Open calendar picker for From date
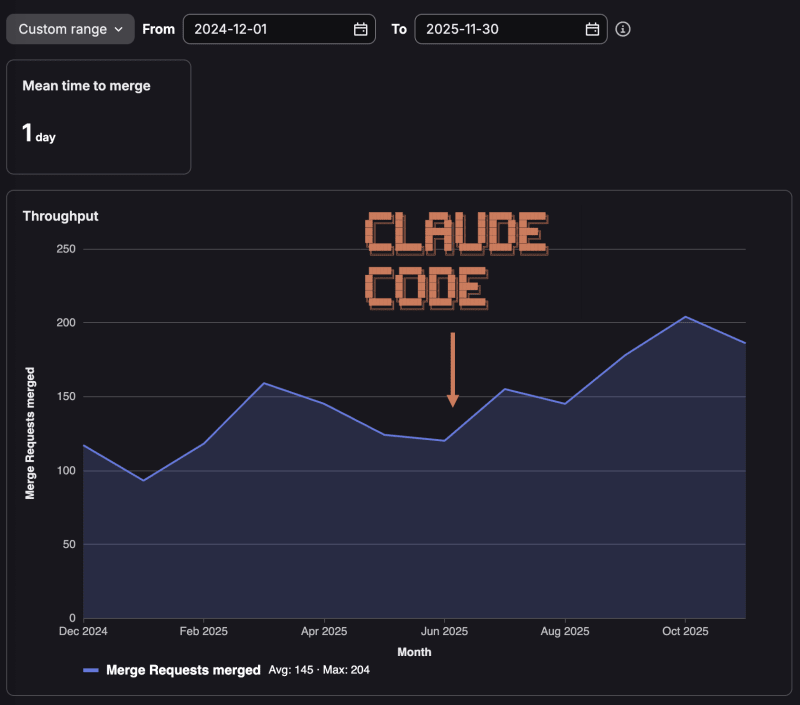 (360, 29)
